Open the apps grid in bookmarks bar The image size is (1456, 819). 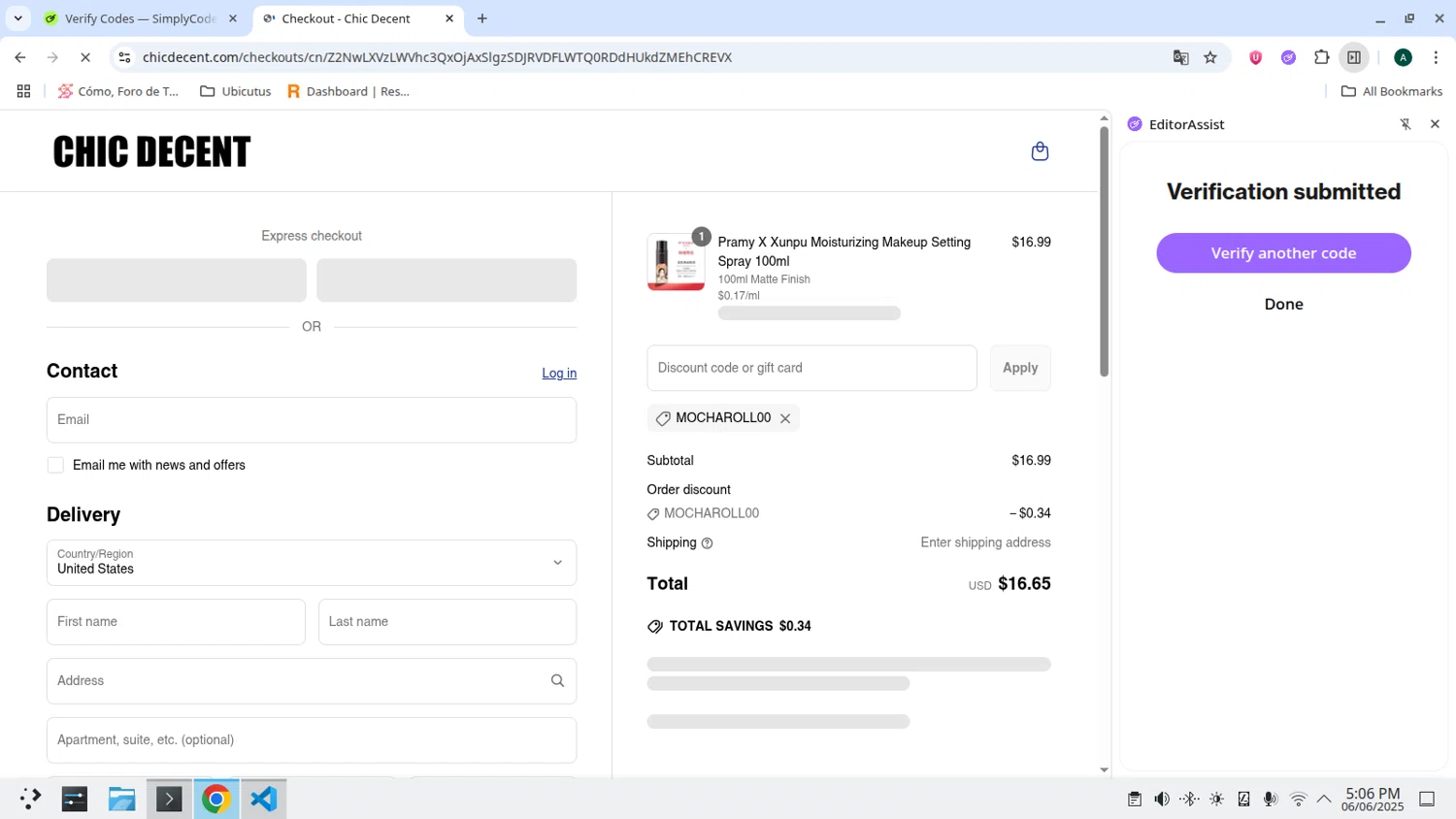coord(23,91)
